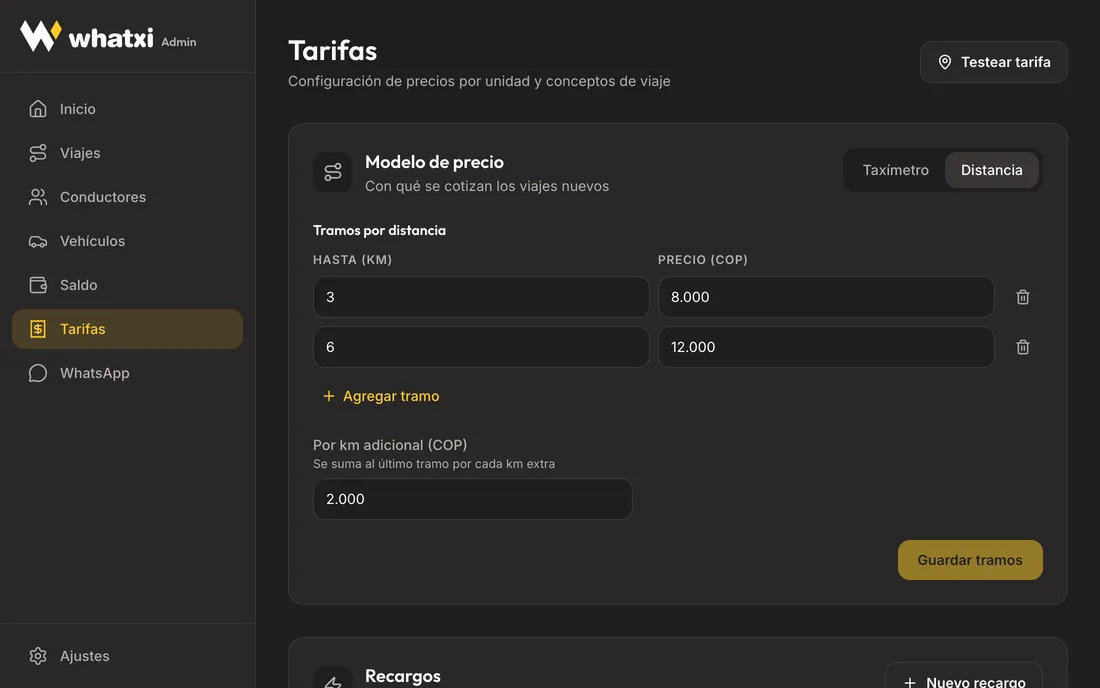Viewport: 1100px width, 688px height.
Task: Open WhatsApp settings page
Action: tap(127, 373)
